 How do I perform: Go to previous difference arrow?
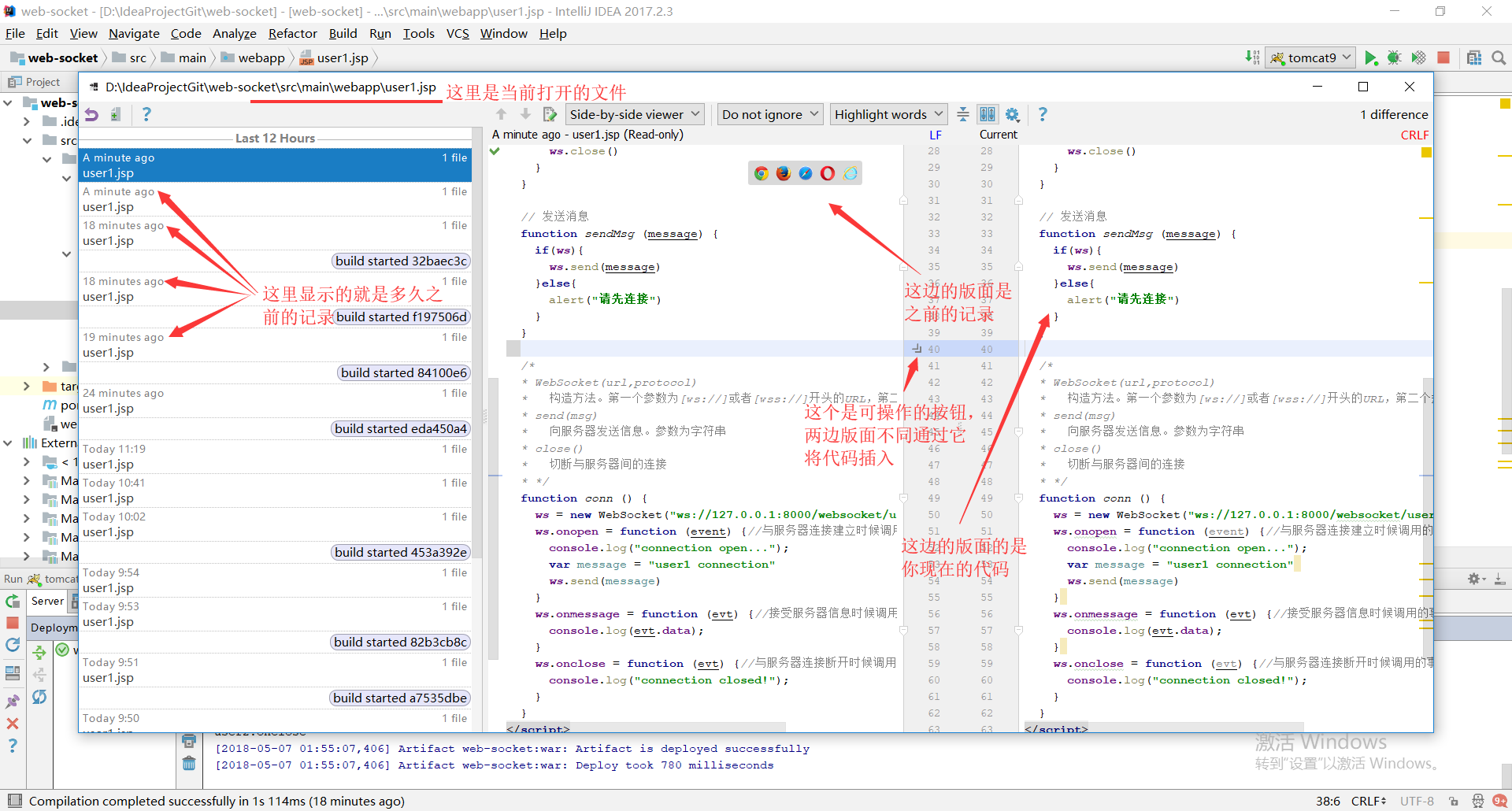[501, 115]
